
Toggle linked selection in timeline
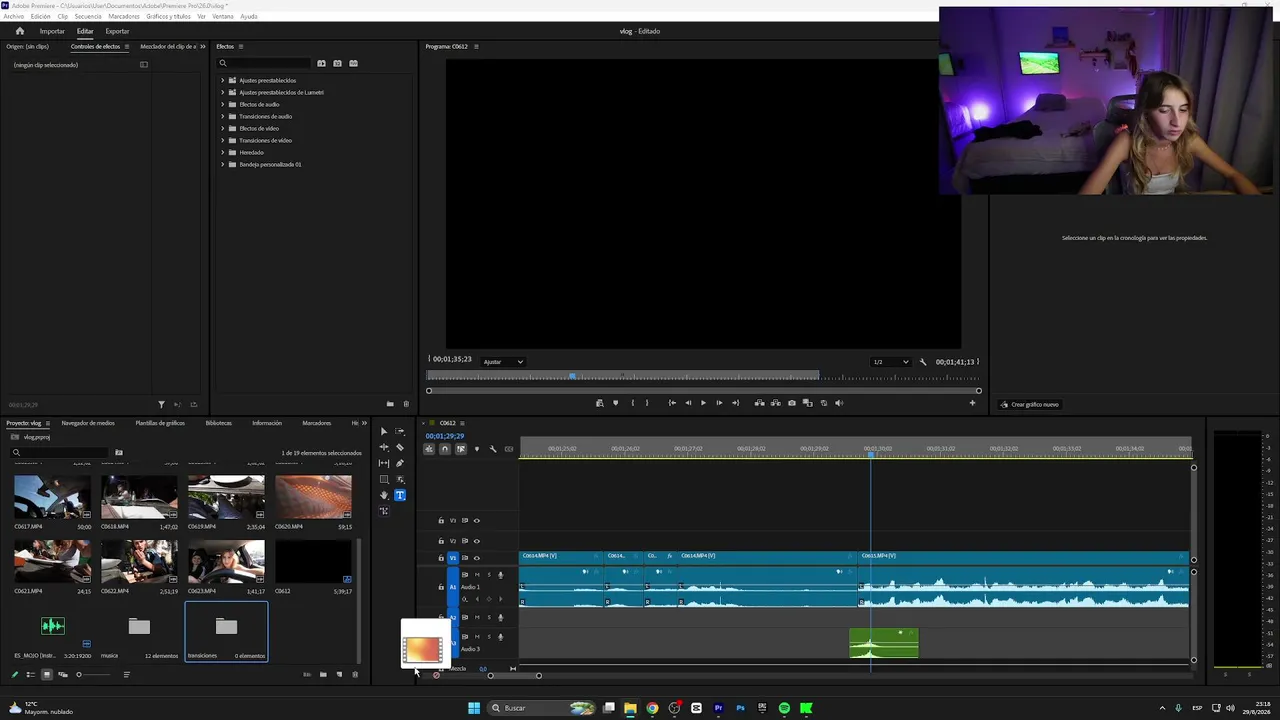[x=461, y=449]
